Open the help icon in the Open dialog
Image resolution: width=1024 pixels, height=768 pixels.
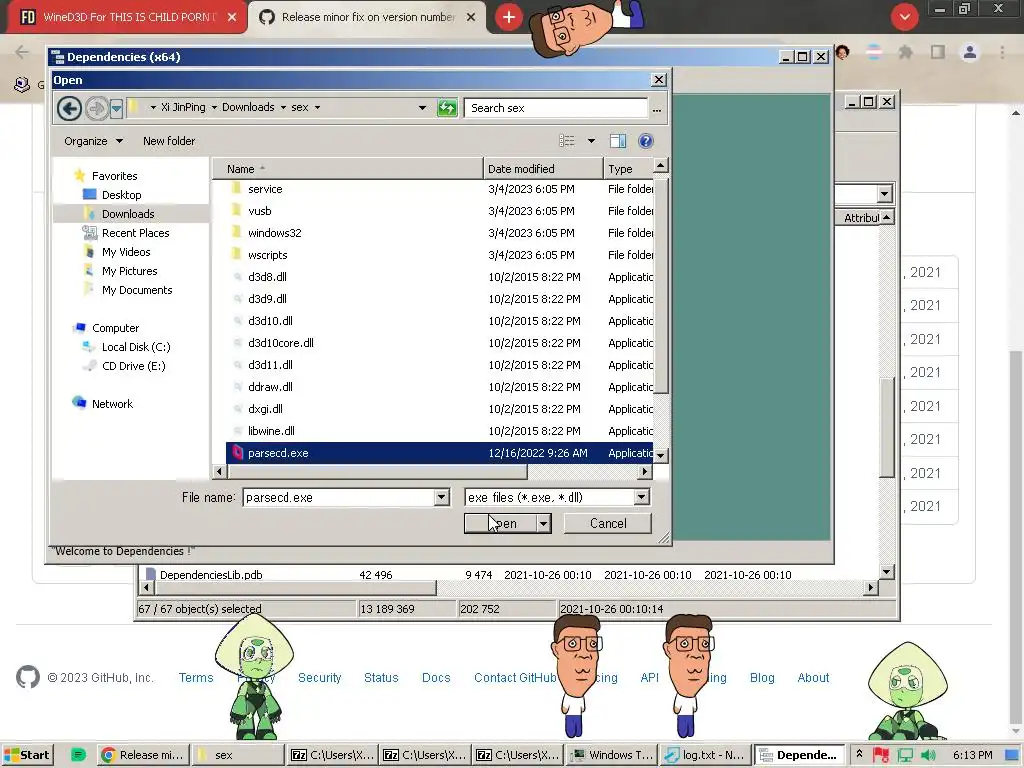tap(646, 141)
